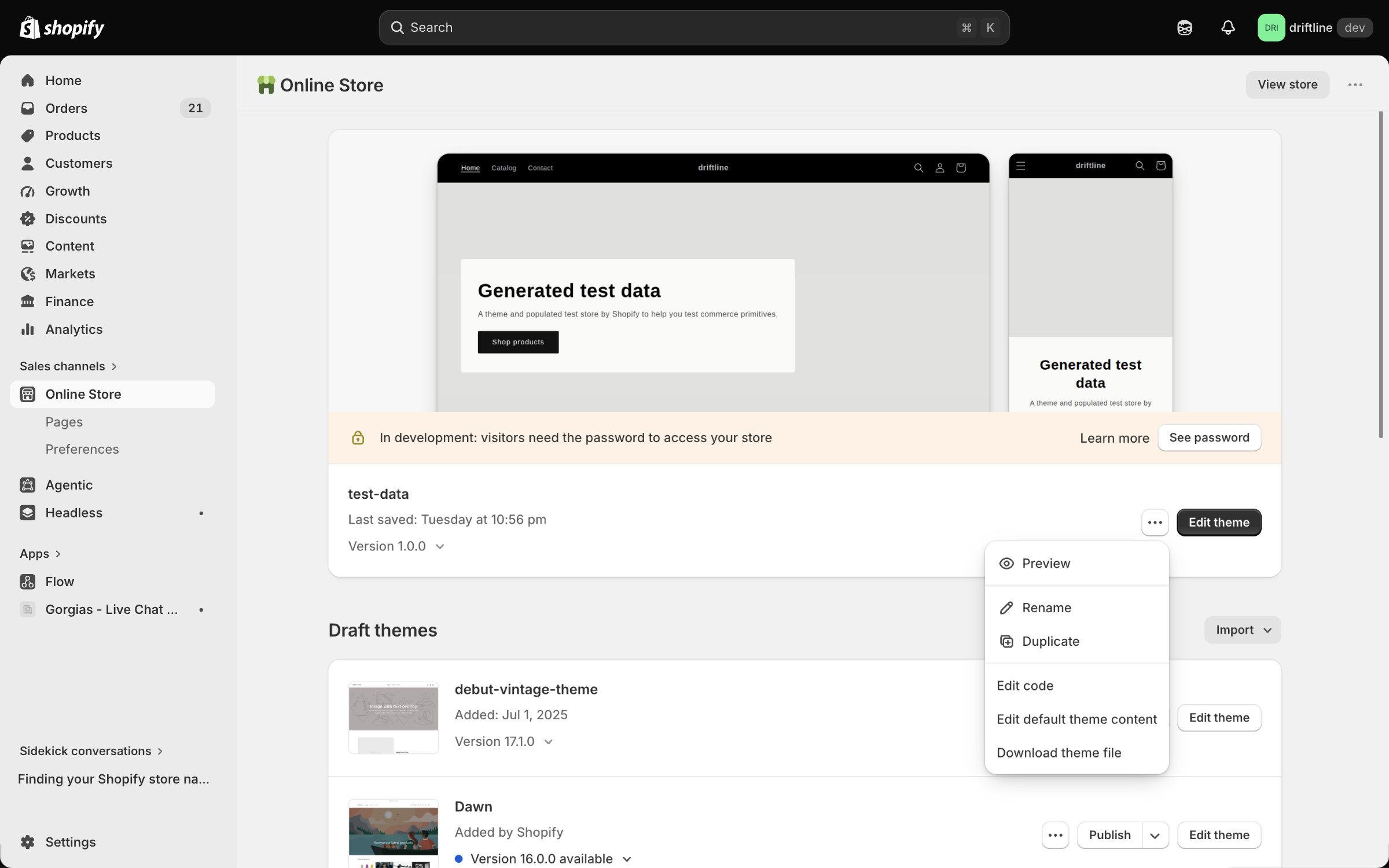Image resolution: width=1389 pixels, height=868 pixels.
Task: Click the Shopify logo
Action: (x=62, y=27)
